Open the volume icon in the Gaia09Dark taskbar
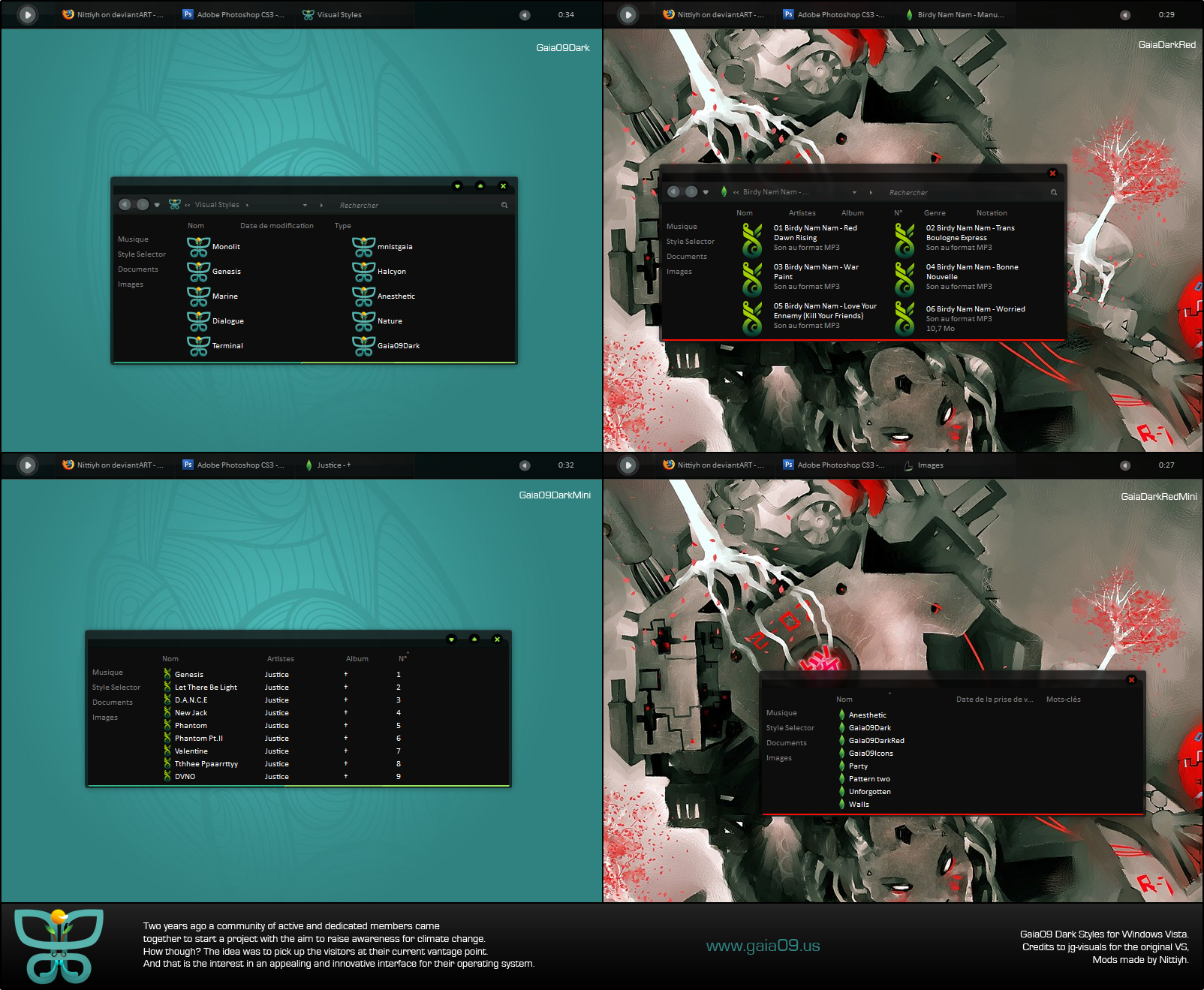1204x990 pixels. (x=525, y=15)
